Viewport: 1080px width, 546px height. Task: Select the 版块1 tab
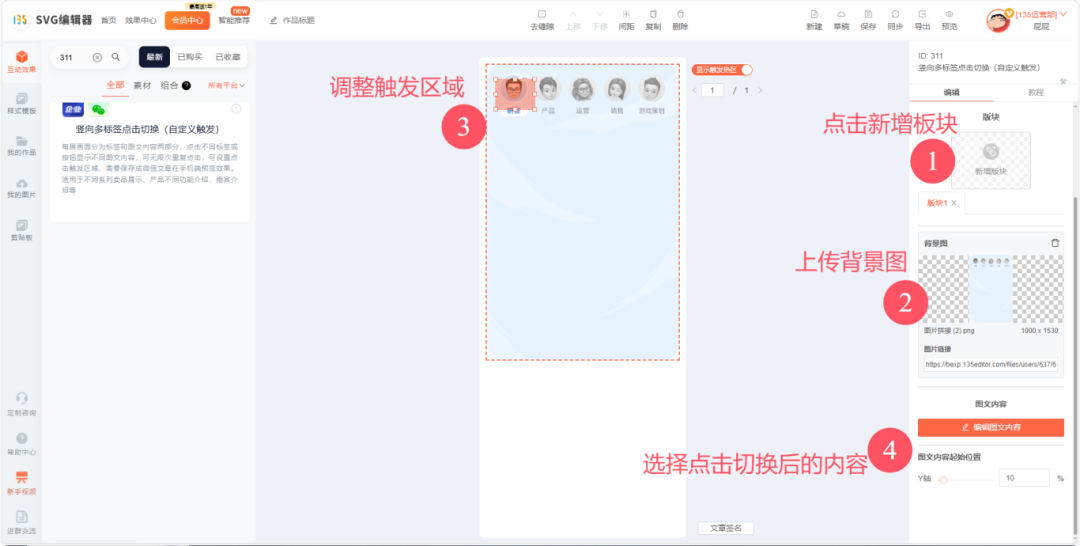click(937, 203)
